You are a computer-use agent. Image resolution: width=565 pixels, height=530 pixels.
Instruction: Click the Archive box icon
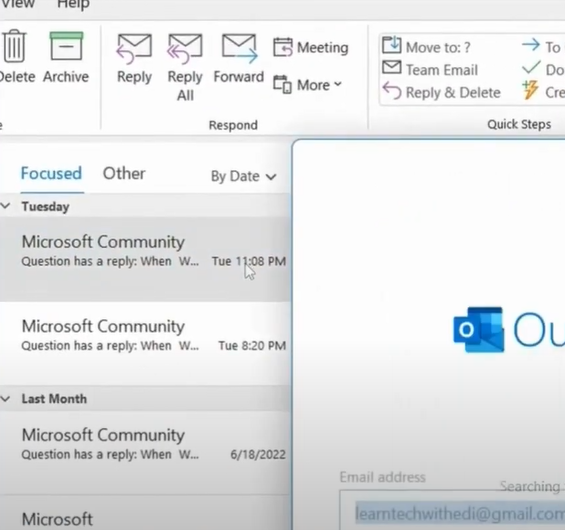[66, 46]
